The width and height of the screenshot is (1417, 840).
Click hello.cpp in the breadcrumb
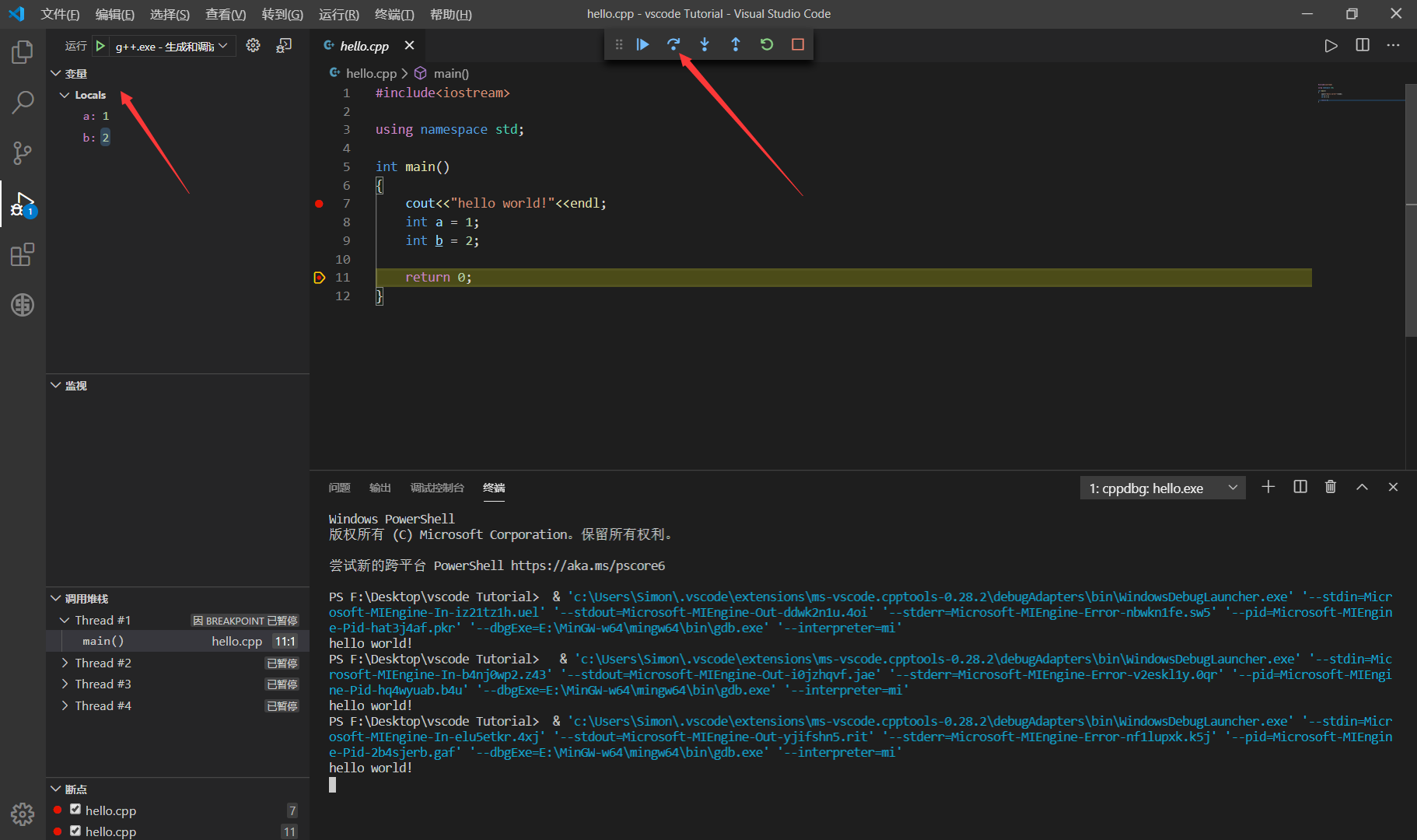(x=371, y=73)
